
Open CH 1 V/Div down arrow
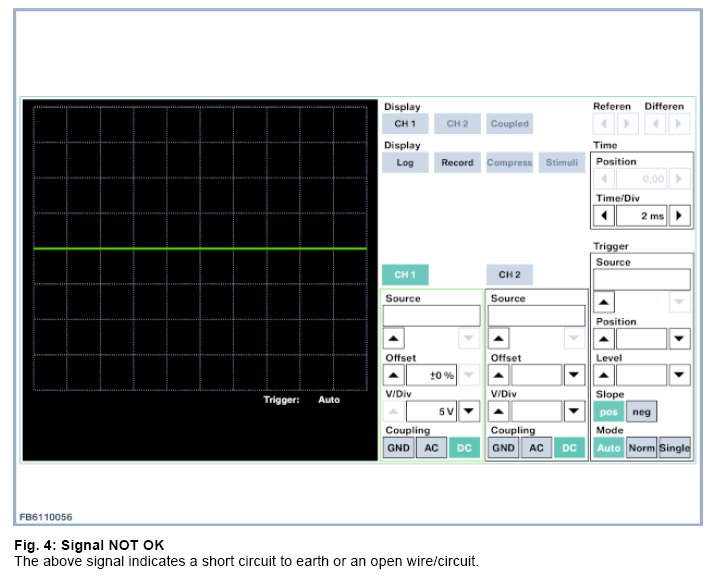pyautogui.click(x=468, y=412)
